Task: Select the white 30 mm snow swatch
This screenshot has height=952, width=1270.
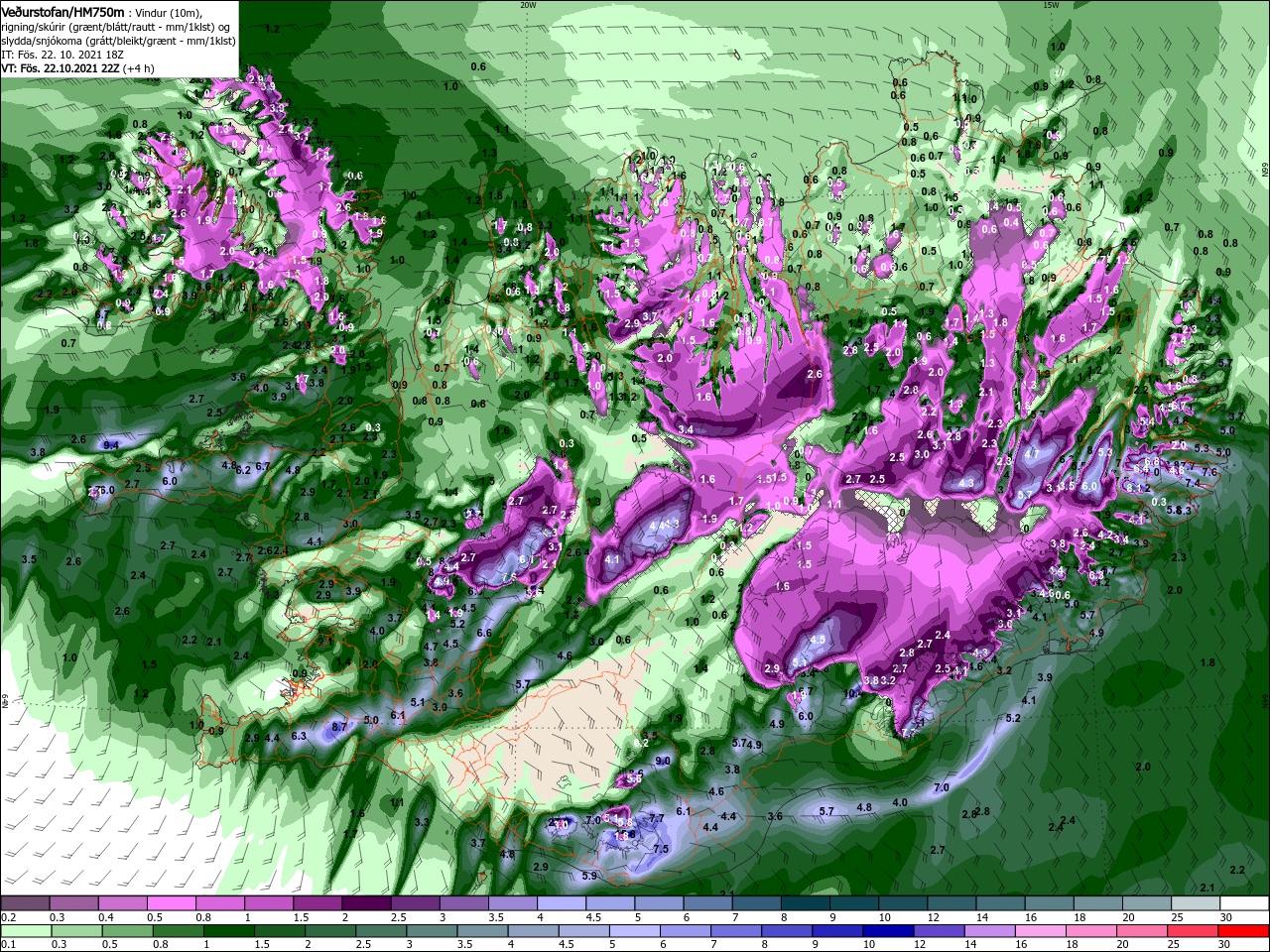Action: click(x=1243, y=903)
